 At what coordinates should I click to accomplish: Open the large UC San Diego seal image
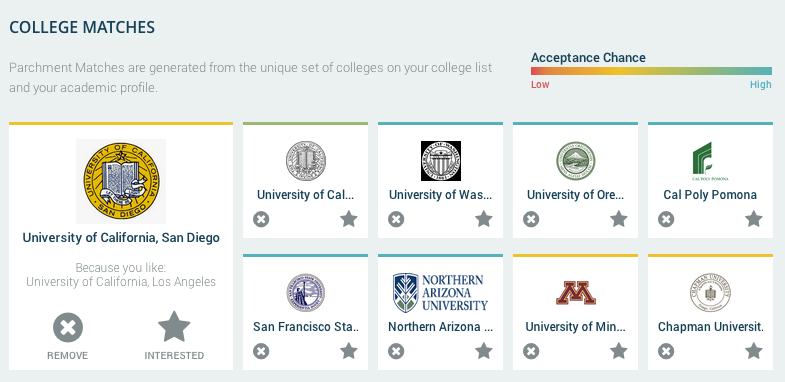(x=121, y=181)
